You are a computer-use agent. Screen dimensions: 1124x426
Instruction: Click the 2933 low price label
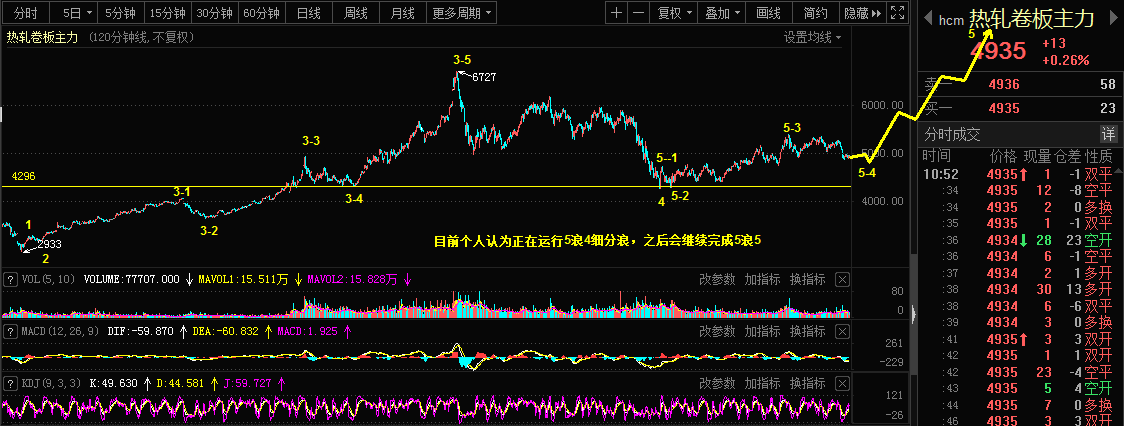[x=48, y=244]
